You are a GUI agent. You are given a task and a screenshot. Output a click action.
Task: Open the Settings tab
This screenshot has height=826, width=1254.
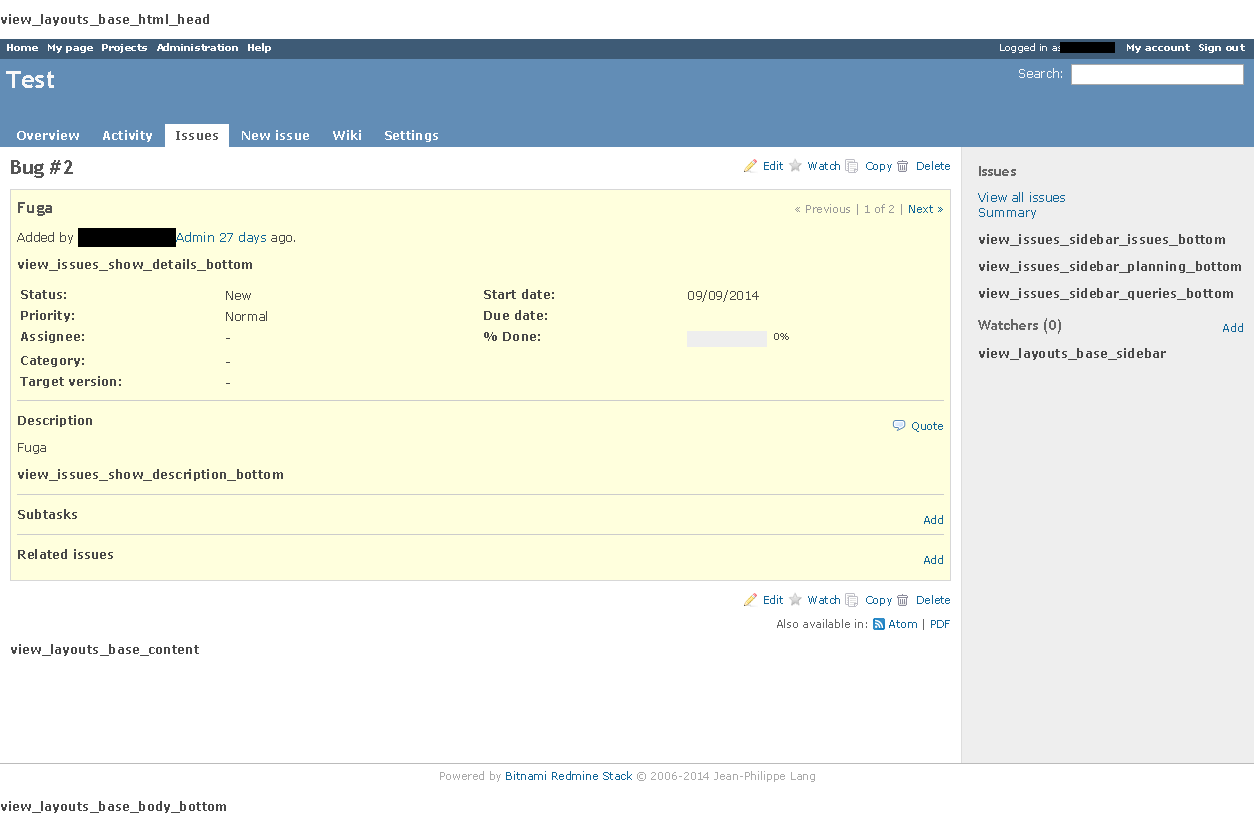click(x=411, y=135)
